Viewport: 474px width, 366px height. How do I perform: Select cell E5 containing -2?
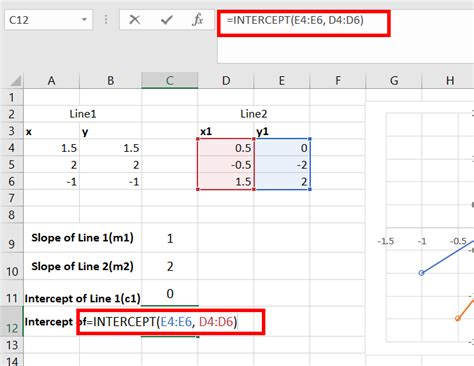tap(282, 164)
